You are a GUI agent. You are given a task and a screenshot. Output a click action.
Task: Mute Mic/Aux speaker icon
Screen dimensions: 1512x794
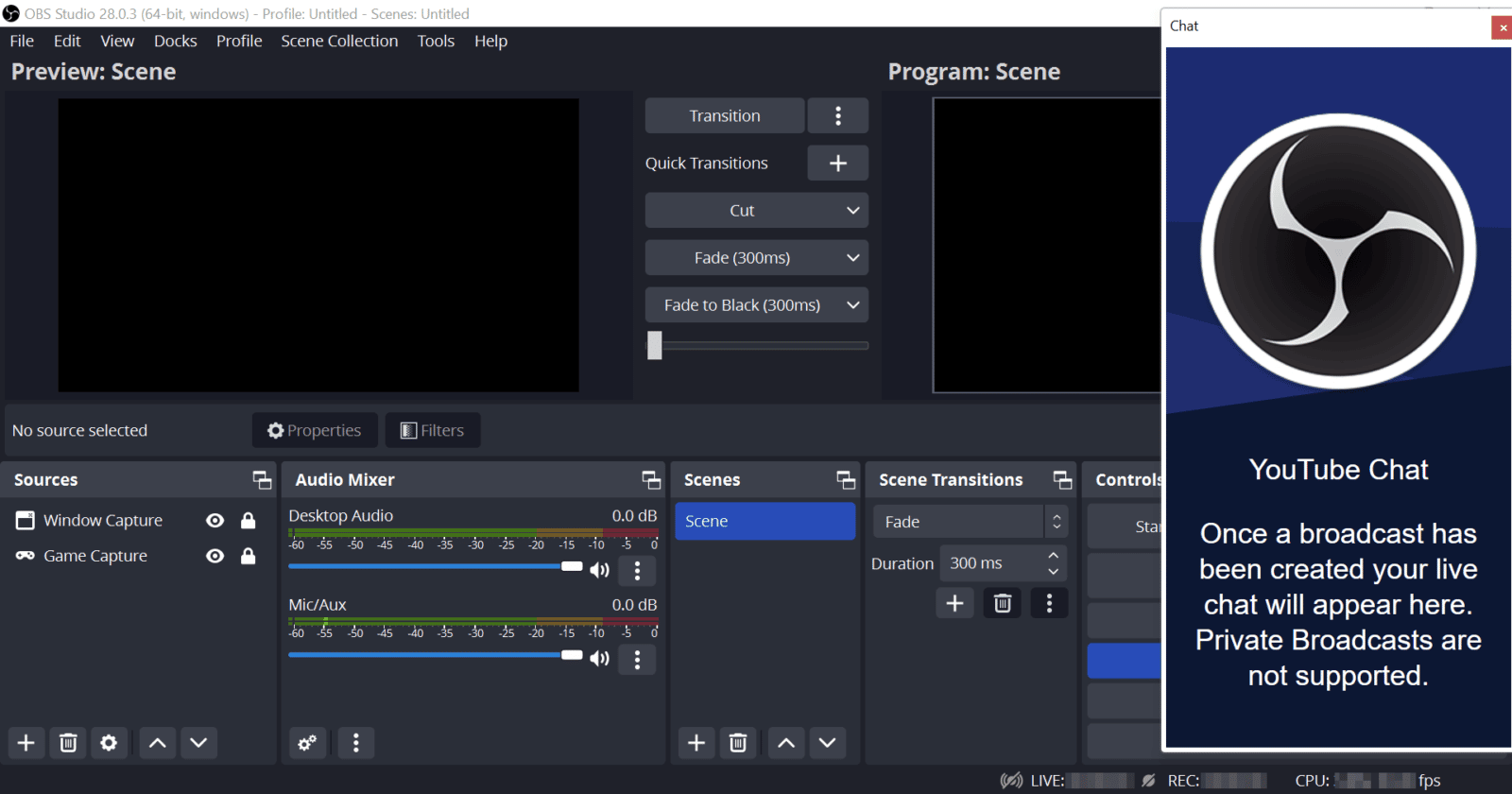(x=600, y=659)
